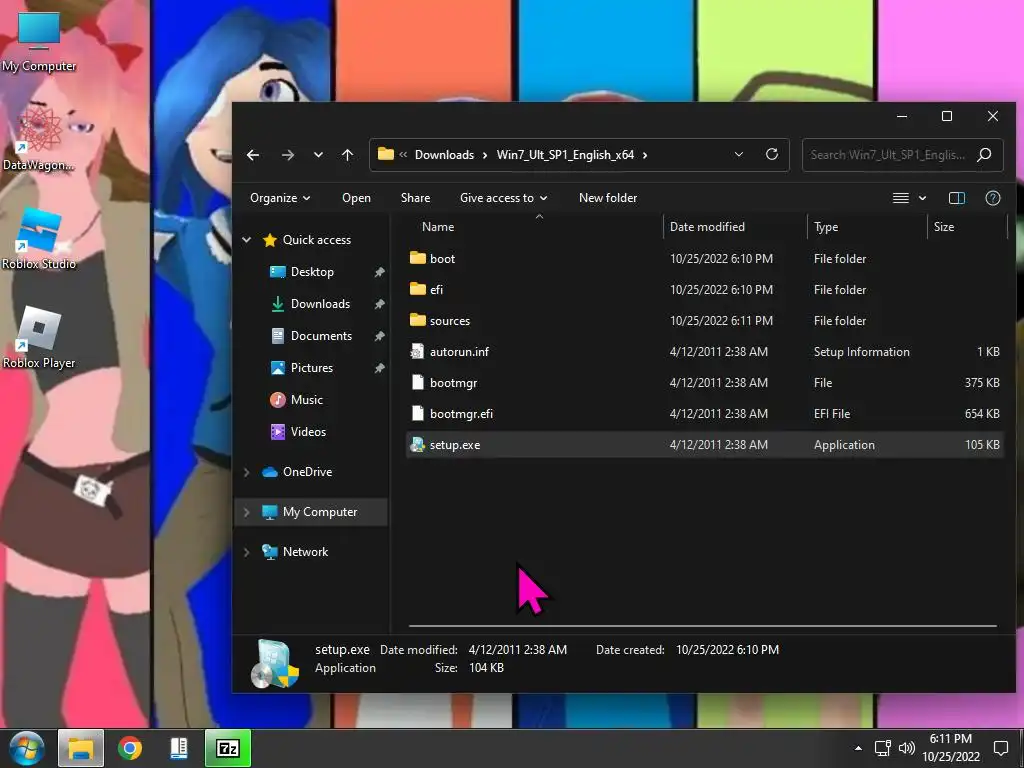Open DataWagon desktop shortcut
Screen dimensions: 1024x768
(39, 140)
